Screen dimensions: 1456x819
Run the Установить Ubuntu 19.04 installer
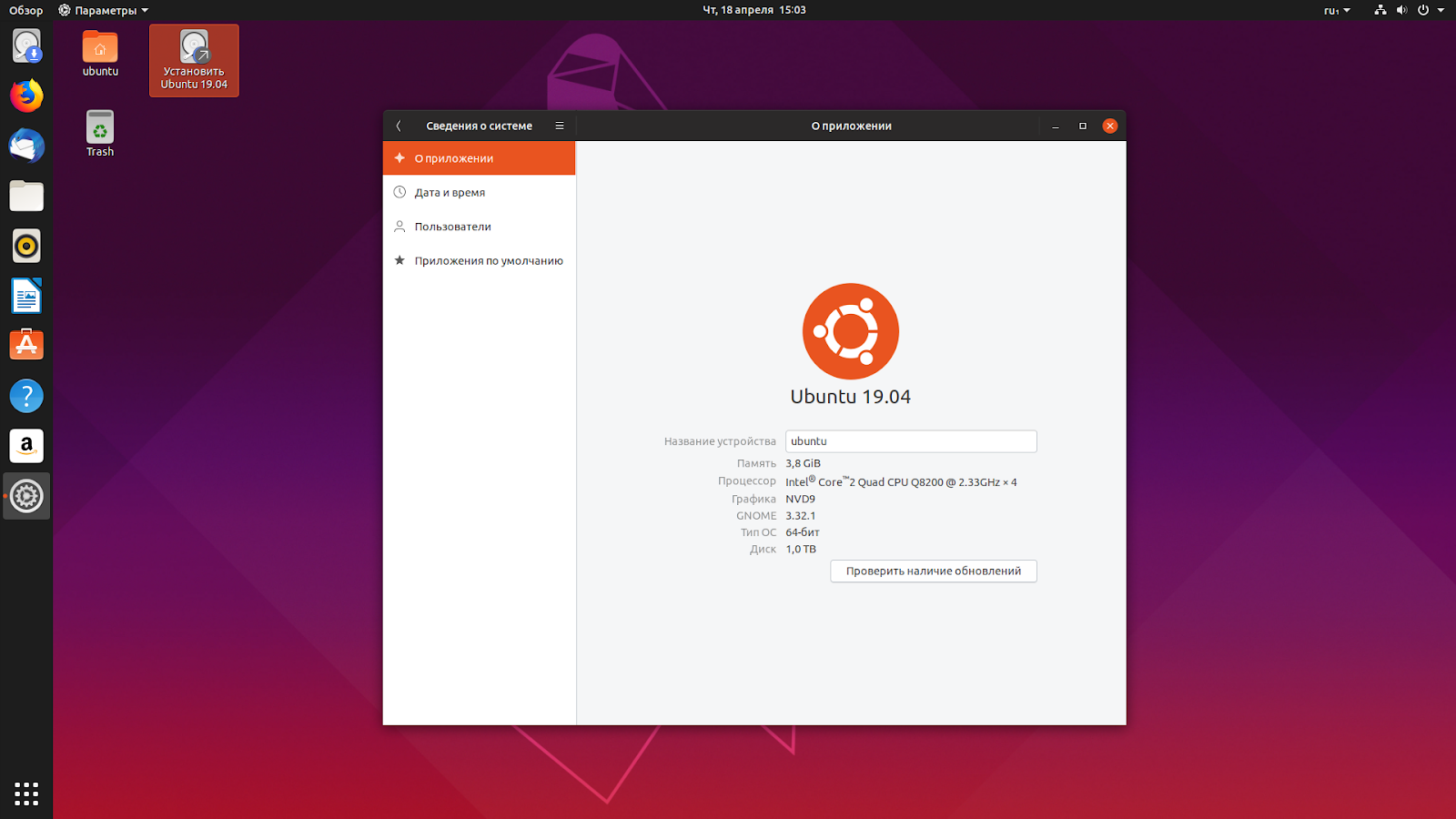(x=193, y=60)
